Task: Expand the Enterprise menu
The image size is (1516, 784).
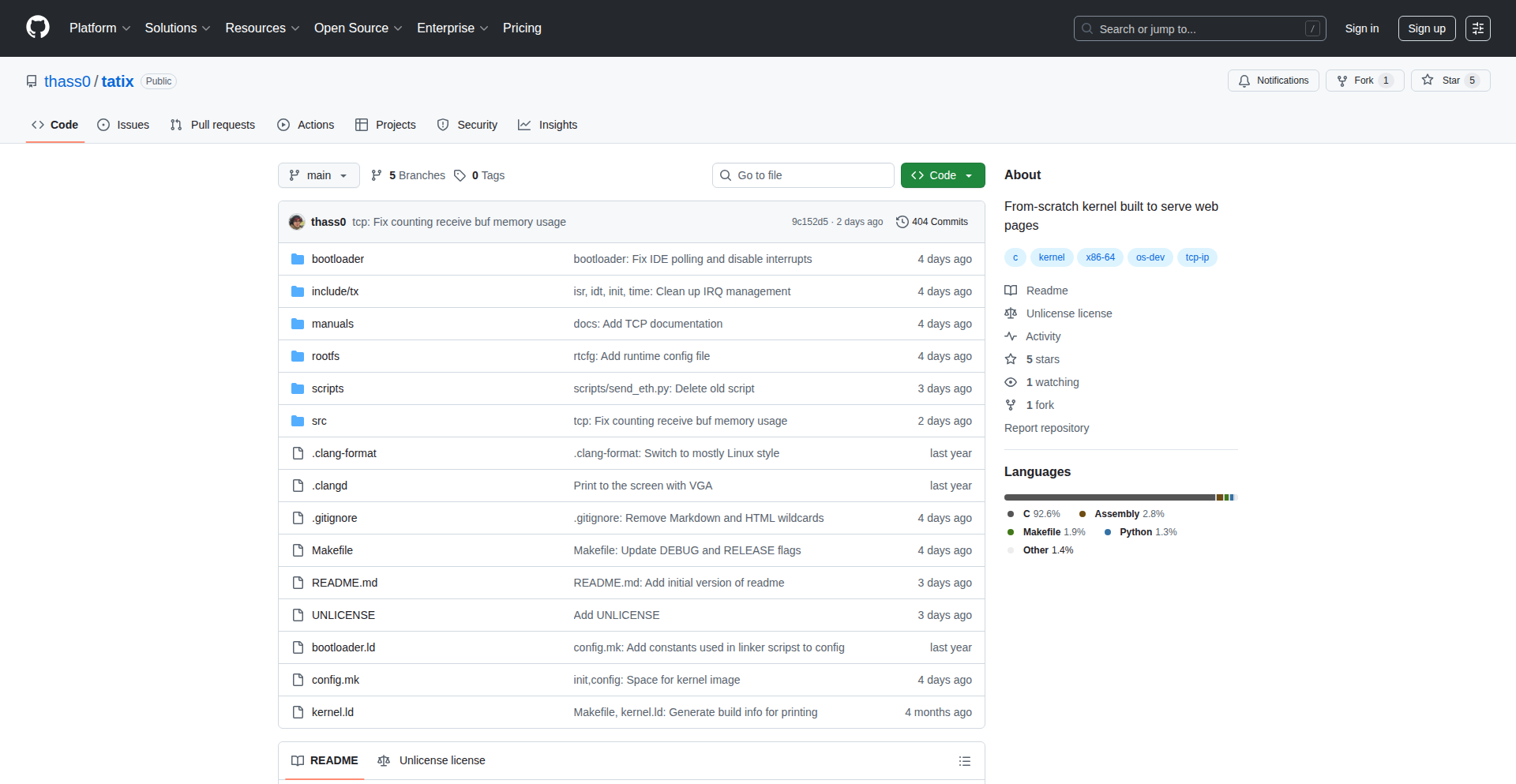Action: click(452, 28)
